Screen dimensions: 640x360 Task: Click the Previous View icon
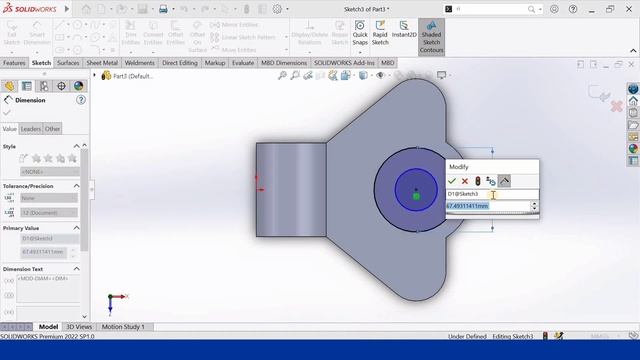point(308,76)
